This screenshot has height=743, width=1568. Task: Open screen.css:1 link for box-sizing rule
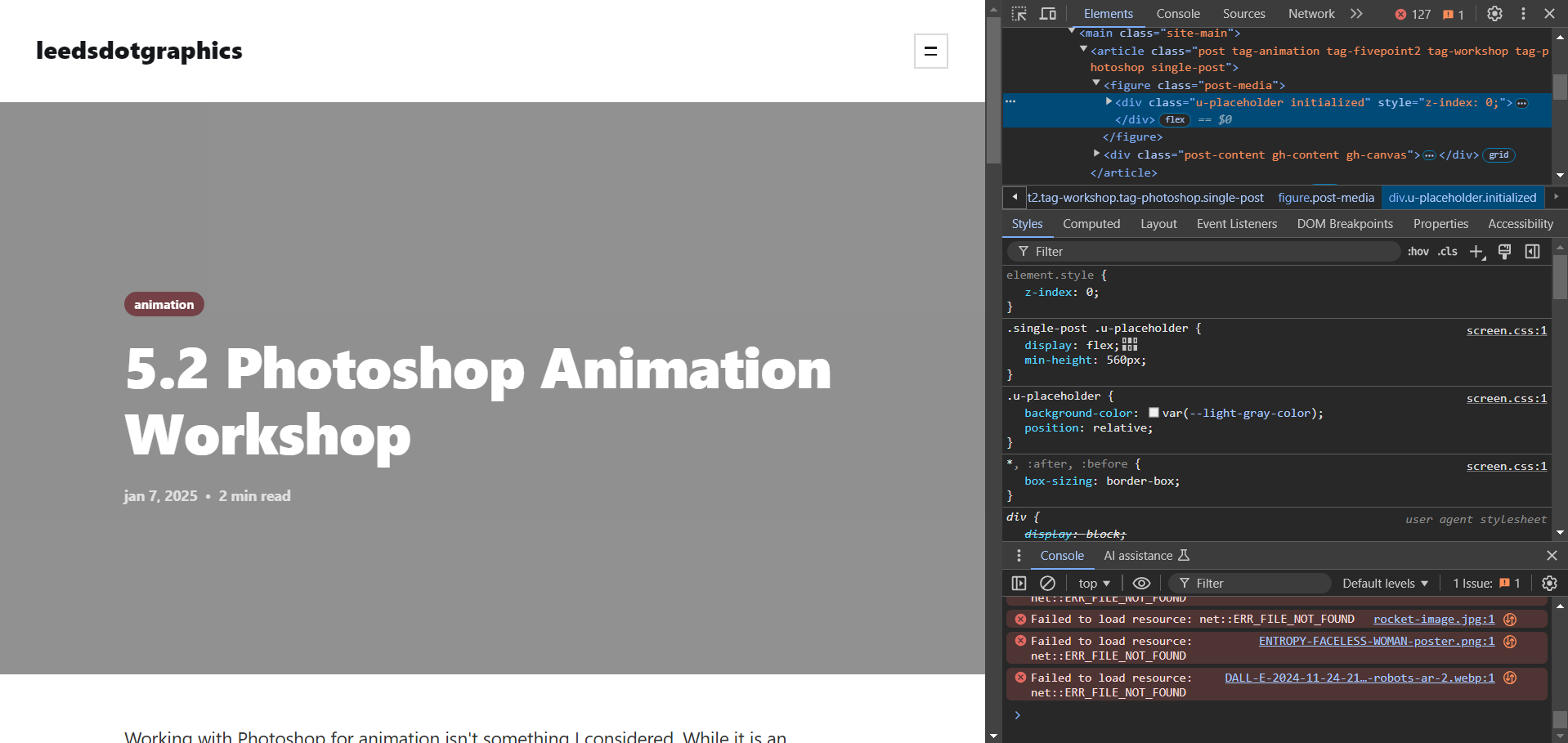(1506, 466)
